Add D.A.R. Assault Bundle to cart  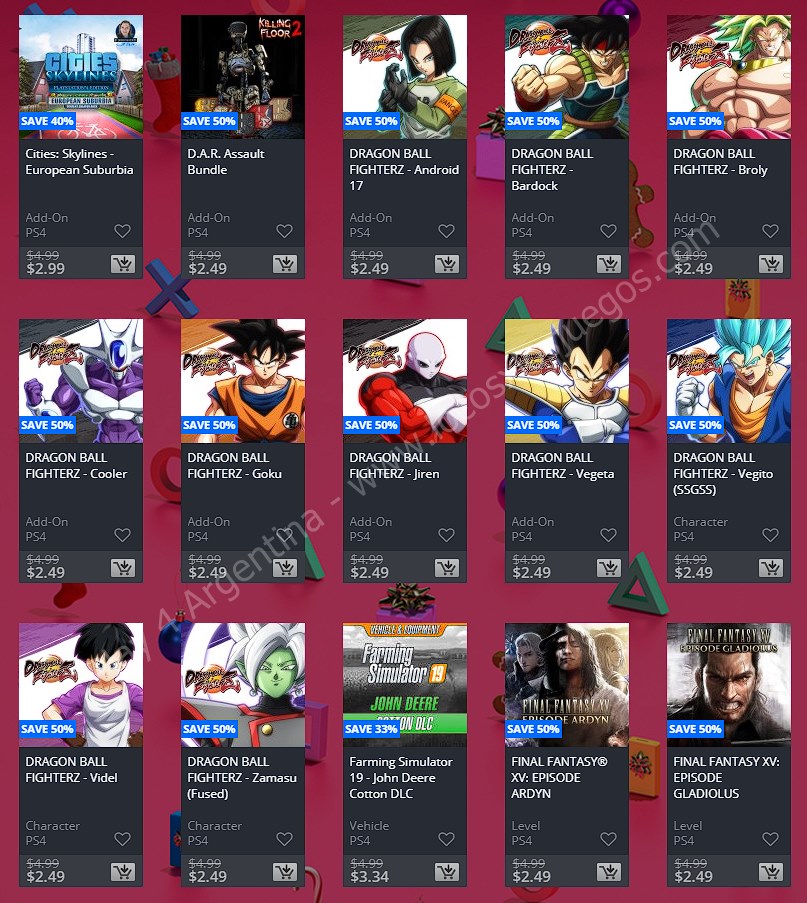(285, 264)
